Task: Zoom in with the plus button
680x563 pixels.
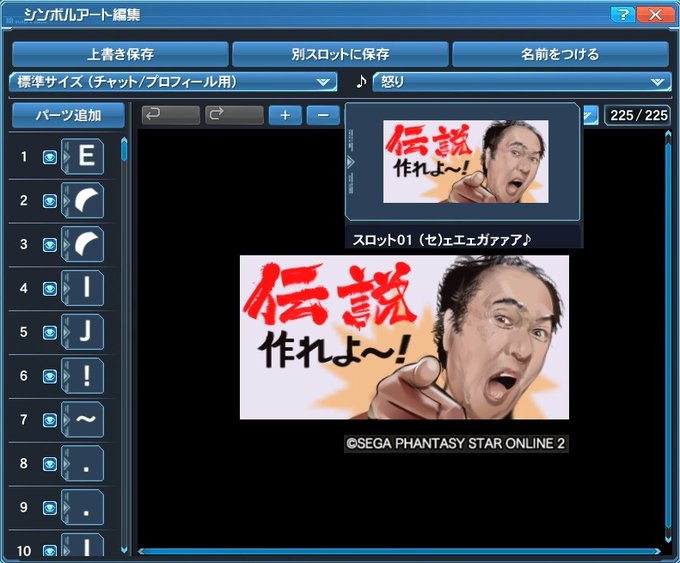Action: click(x=285, y=115)
